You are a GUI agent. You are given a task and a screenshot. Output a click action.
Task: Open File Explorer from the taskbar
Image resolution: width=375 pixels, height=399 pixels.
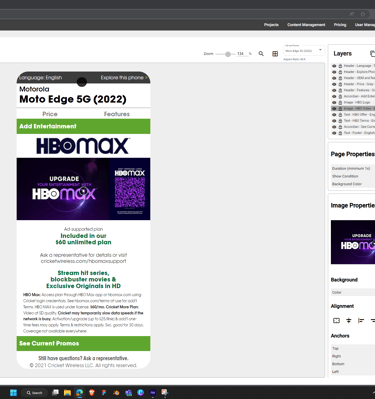point(67,393)
